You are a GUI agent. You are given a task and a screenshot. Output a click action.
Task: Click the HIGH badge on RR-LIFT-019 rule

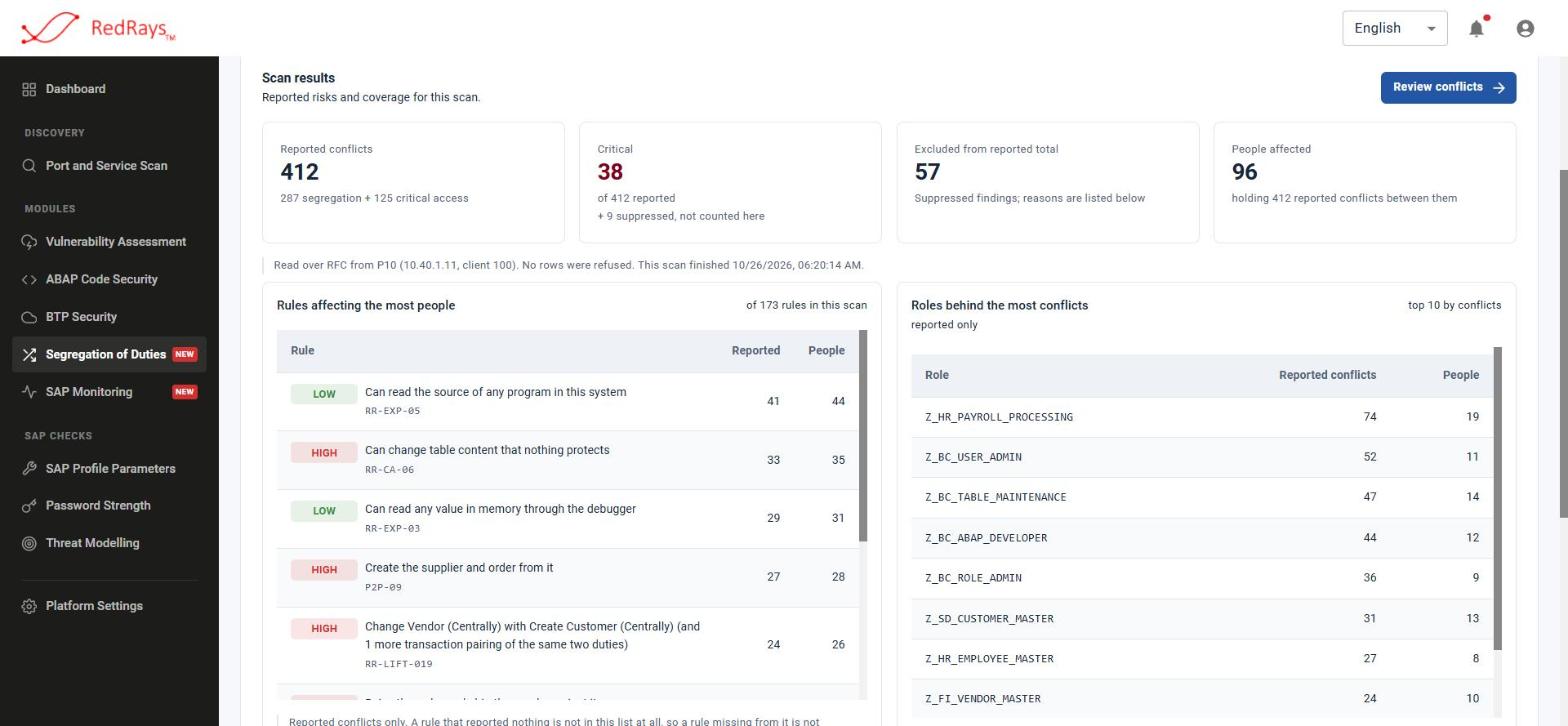click(324, 629)
